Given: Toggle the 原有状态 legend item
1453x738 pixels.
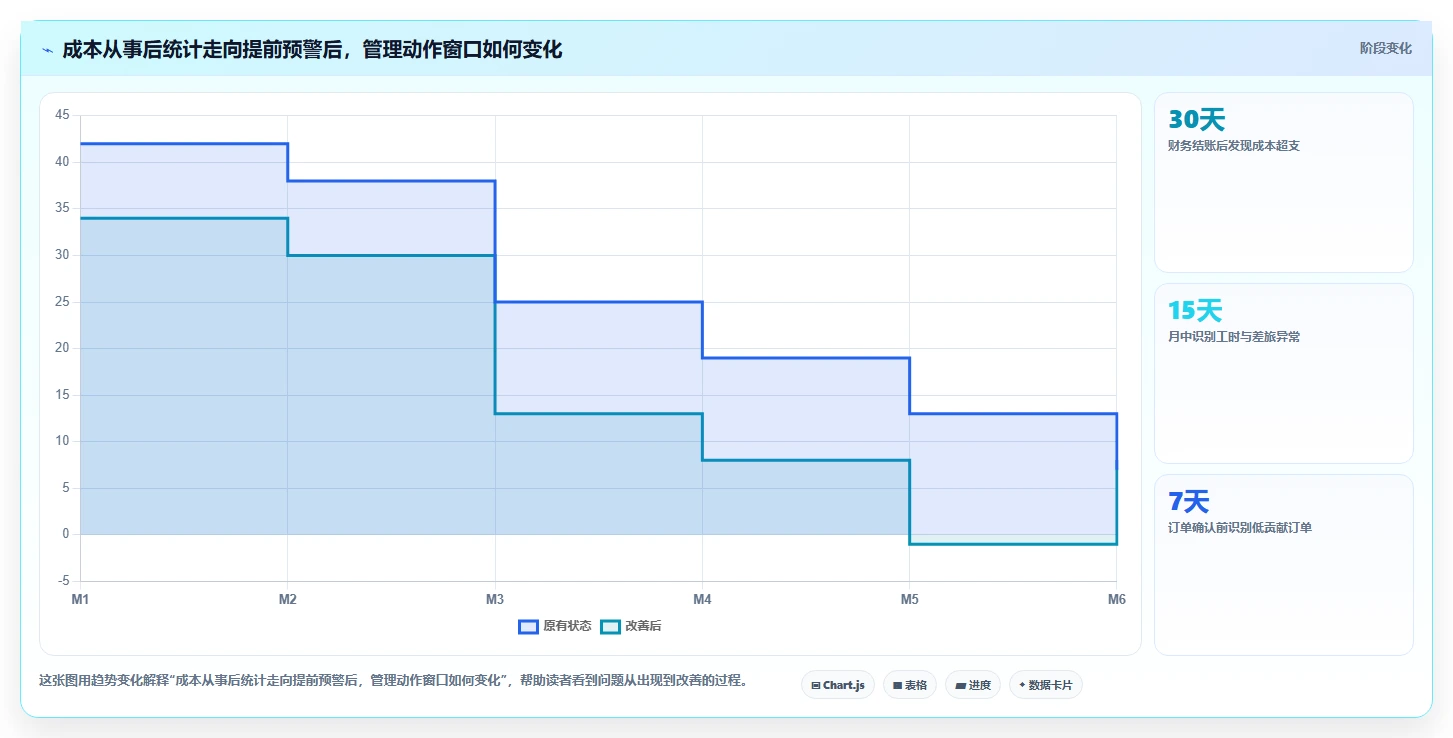Looking at the screenshot, I should click(555, 627).
